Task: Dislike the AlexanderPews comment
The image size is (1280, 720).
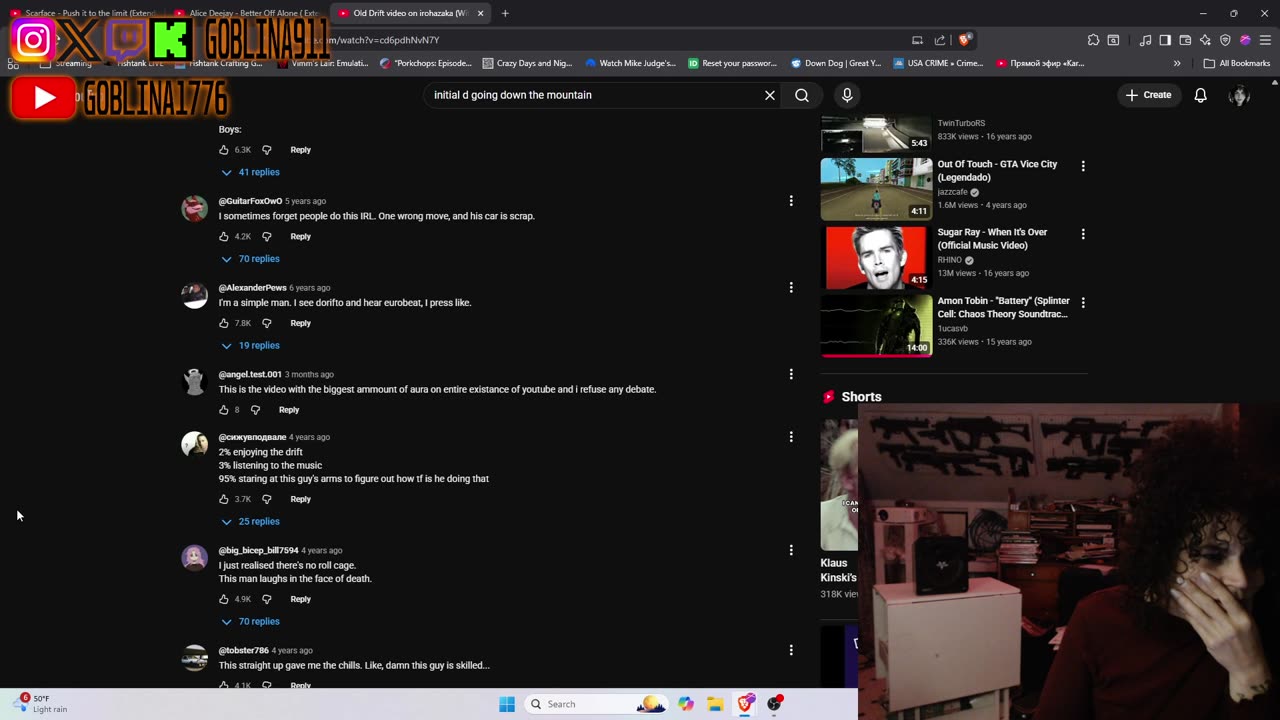Action: 267,323
